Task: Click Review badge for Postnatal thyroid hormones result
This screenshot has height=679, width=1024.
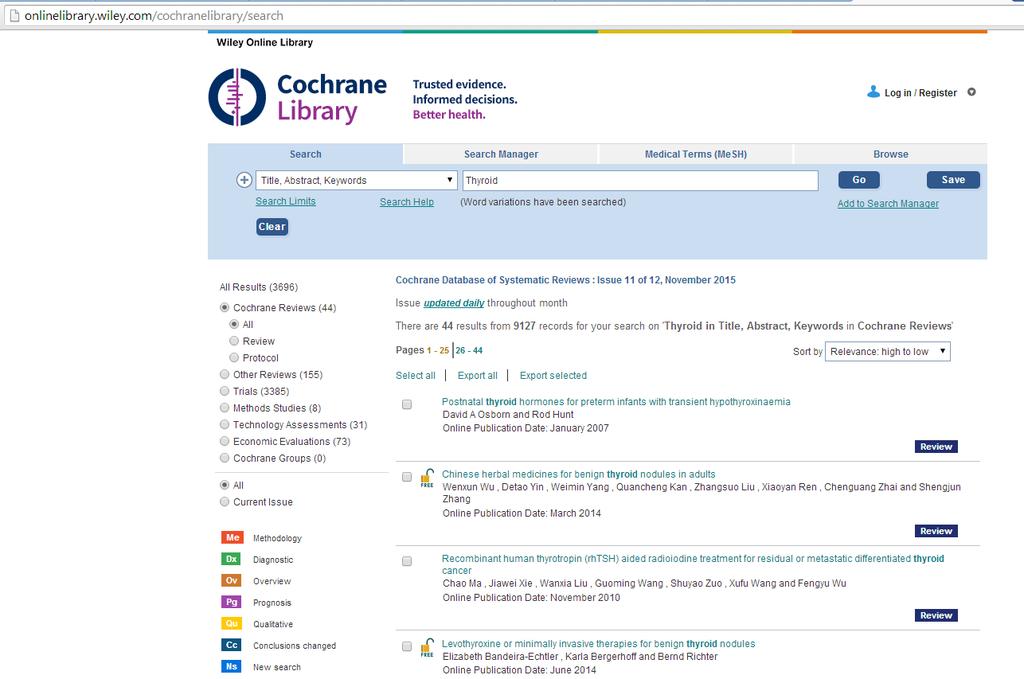Action: click(x=936, y=447)
